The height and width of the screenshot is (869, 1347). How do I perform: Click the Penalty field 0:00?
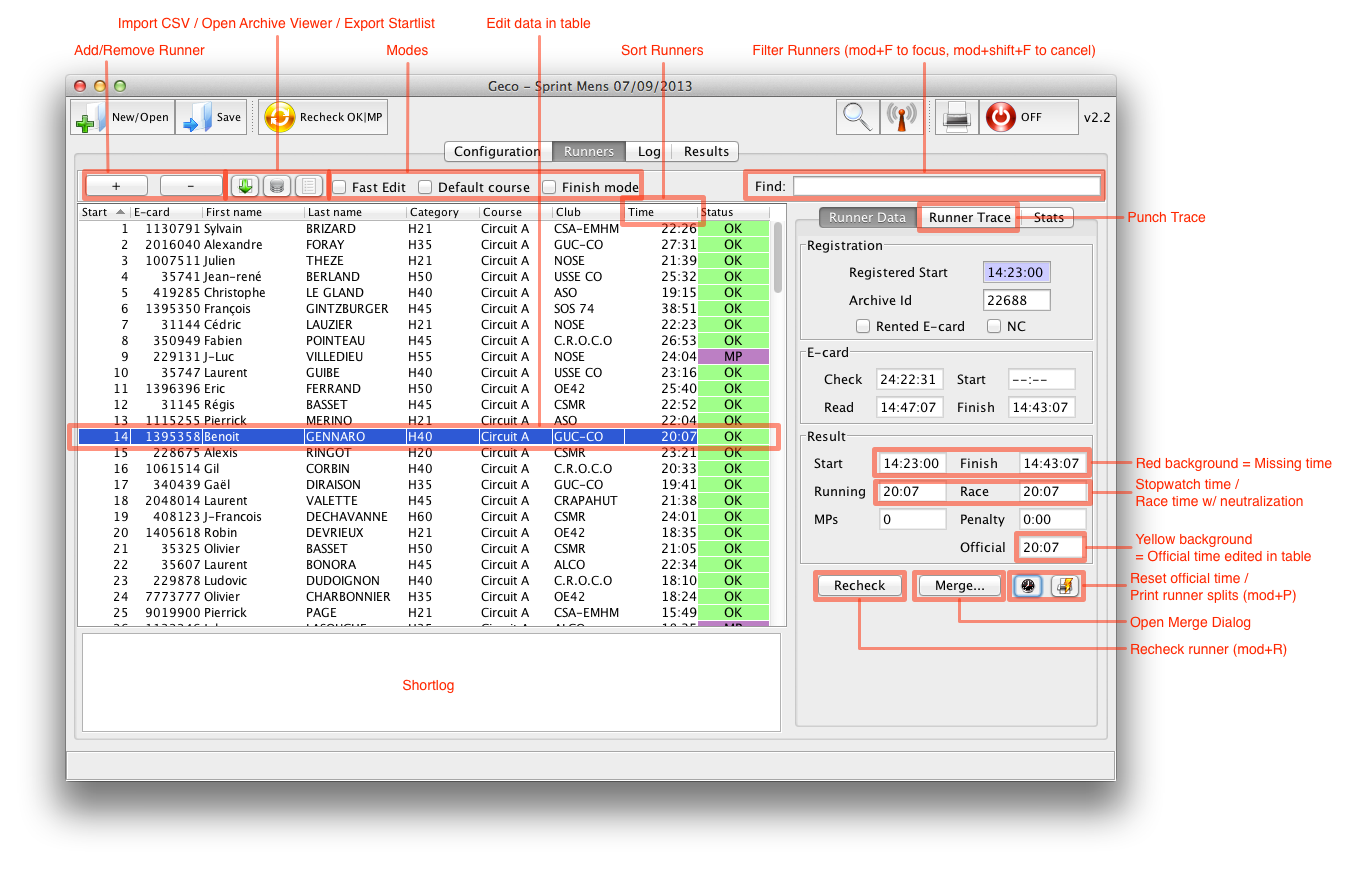(x=1052, y=519)
